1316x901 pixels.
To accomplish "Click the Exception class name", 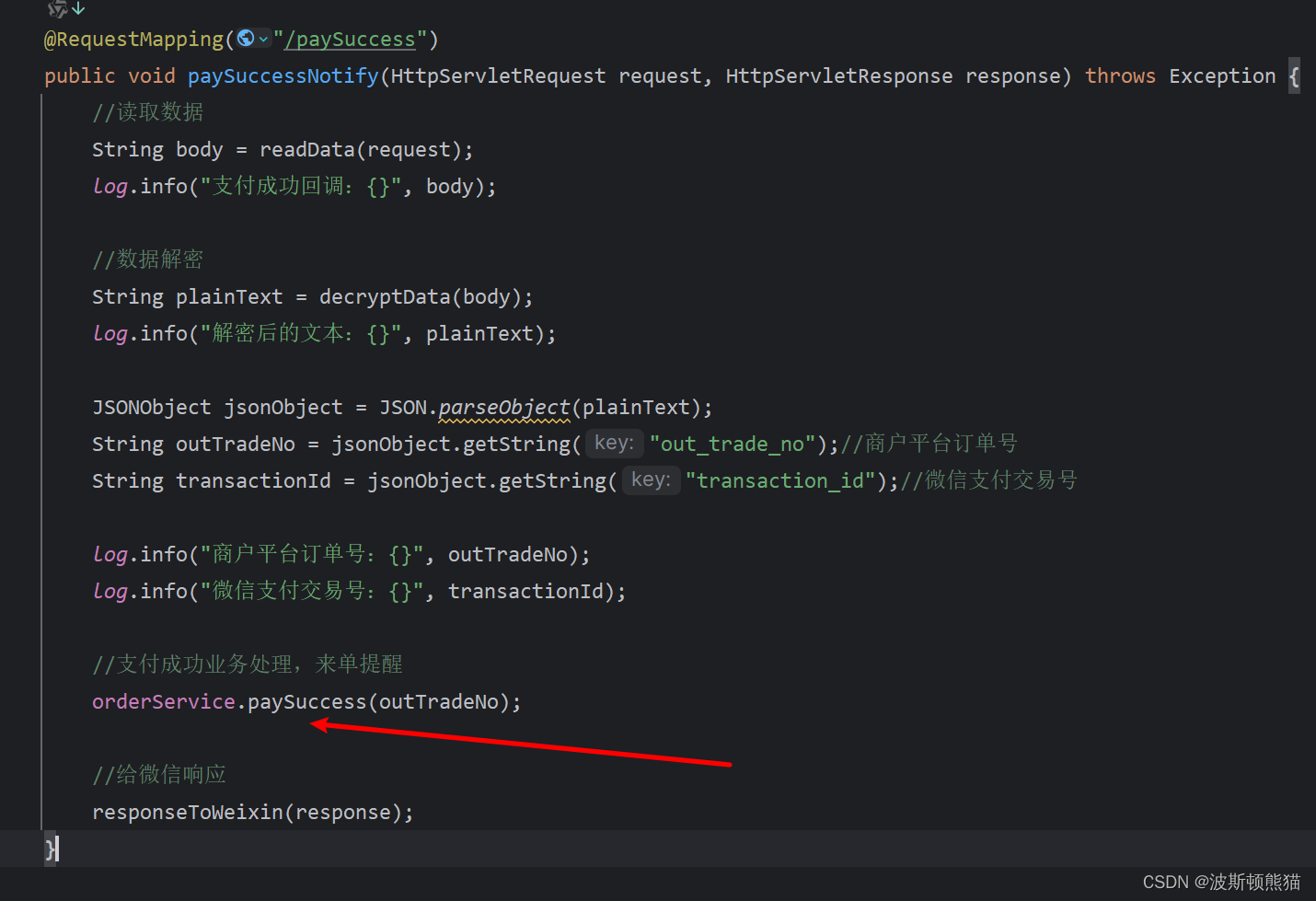I will [1222, 76].
